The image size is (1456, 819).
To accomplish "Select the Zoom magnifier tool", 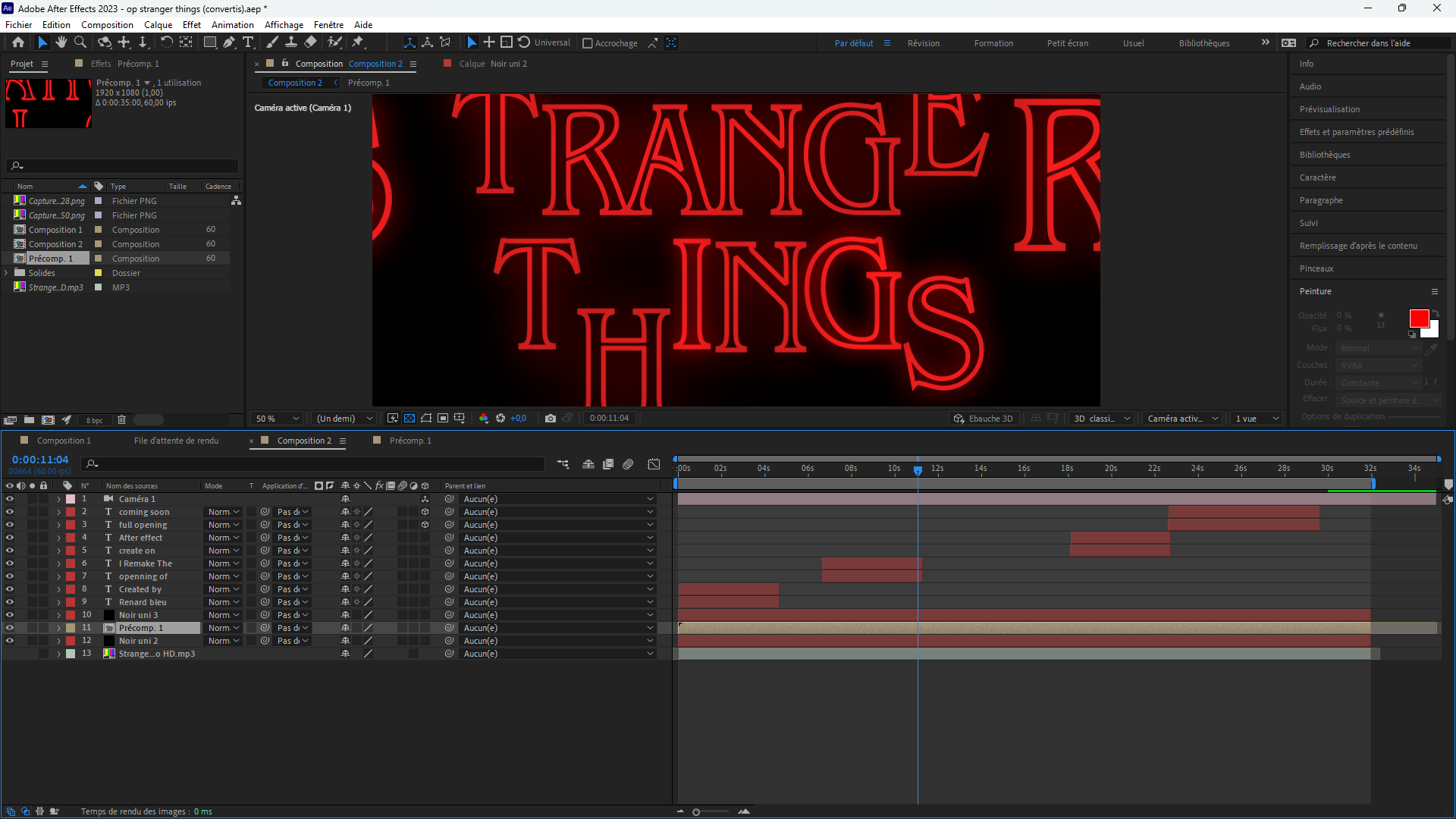I will [80, 42].
